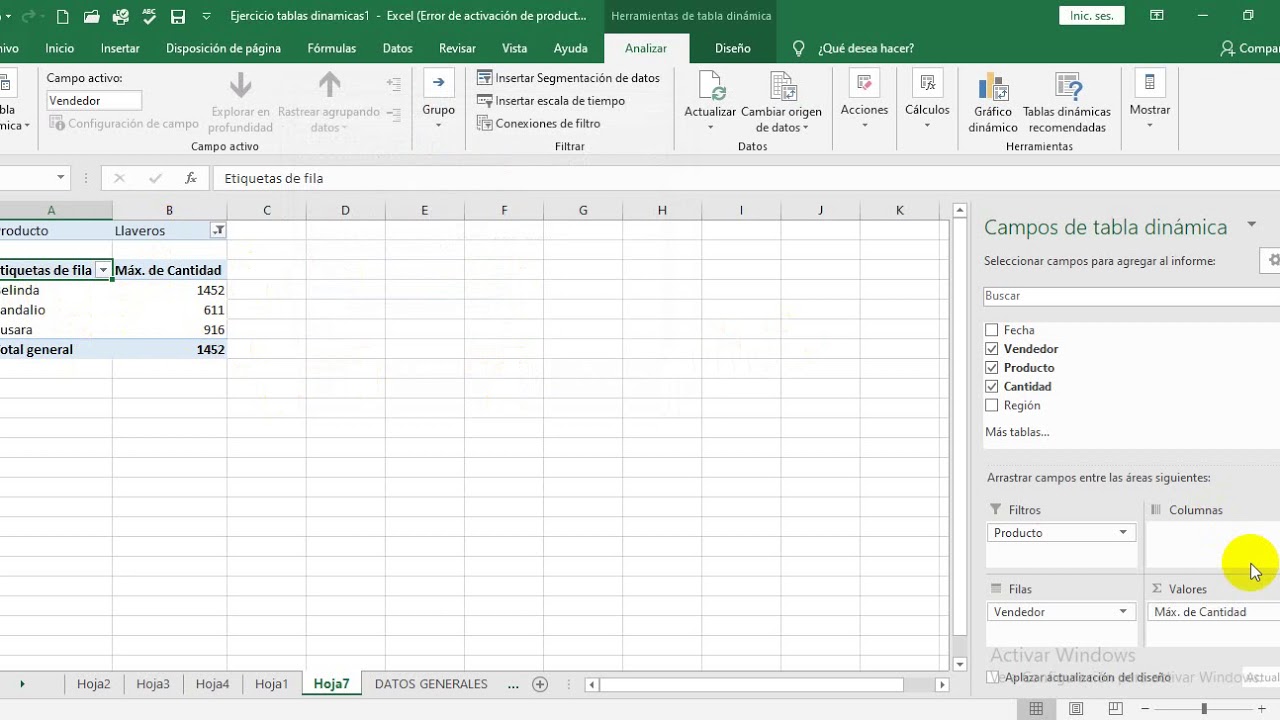Open the Fórmulas ribbon tab
1280x720 pixels.
pos(332,48)
